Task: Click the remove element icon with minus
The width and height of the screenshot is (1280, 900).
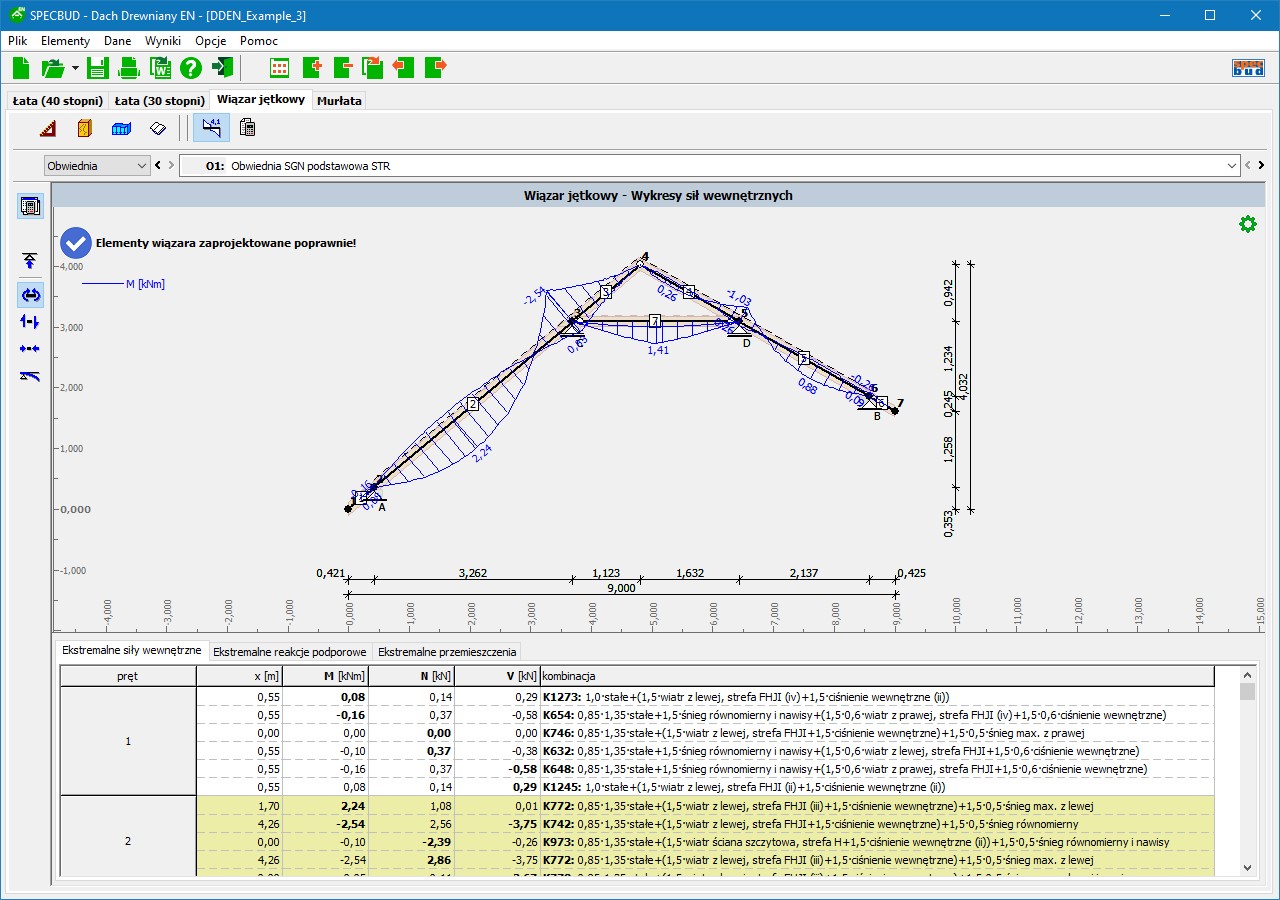Action: point(342,68)
